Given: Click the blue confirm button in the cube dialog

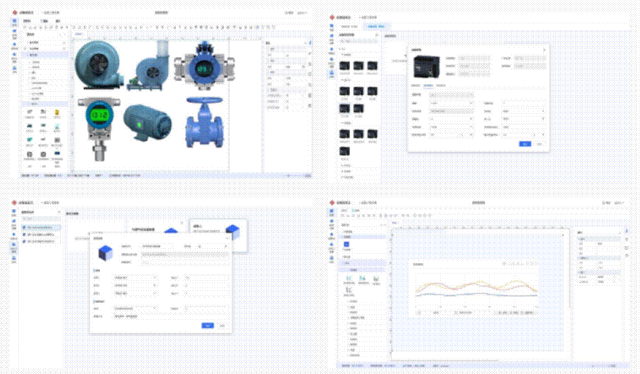Looking at the screenshot, I should (207, 325).
